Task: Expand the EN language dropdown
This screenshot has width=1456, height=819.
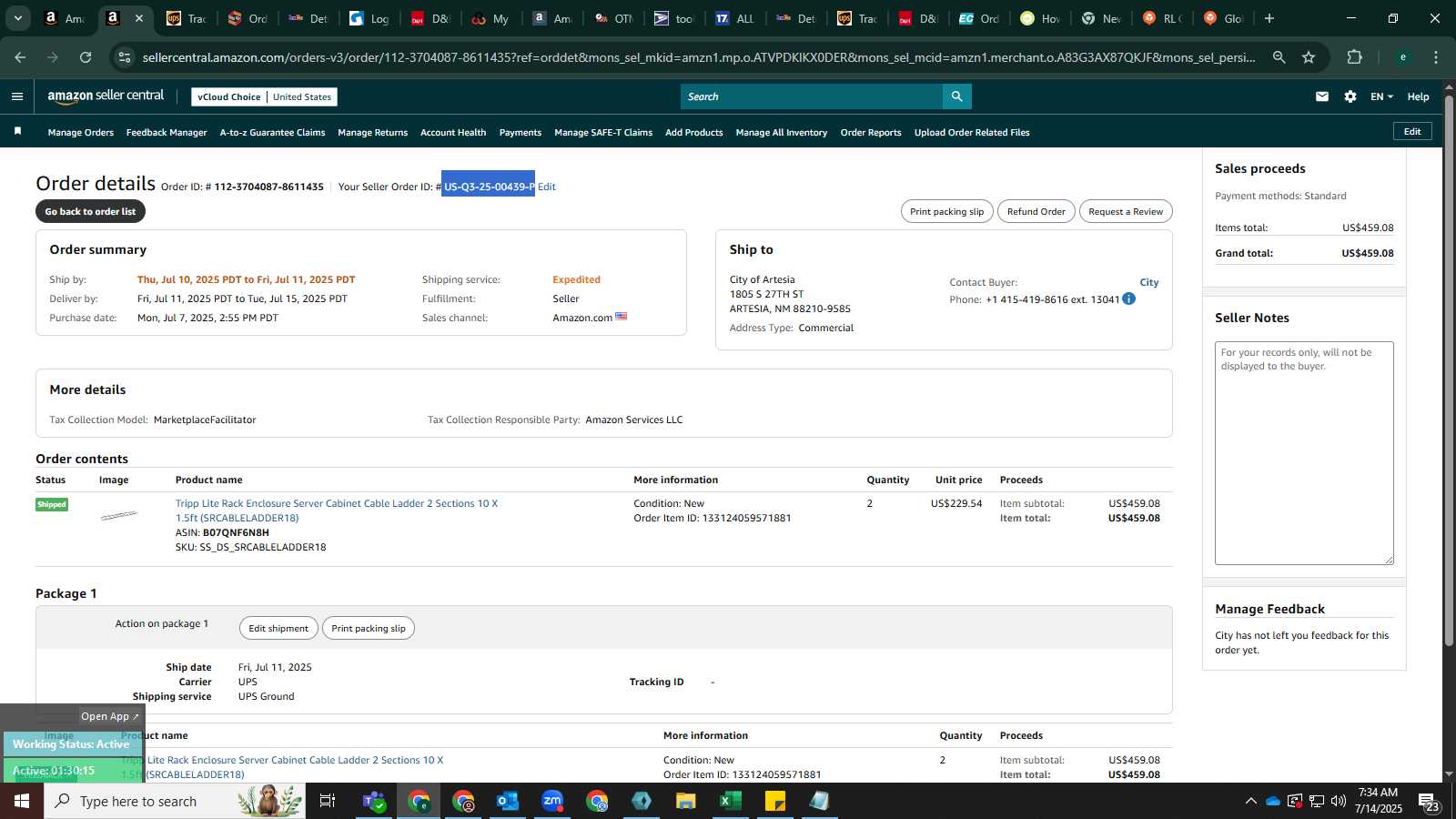Action: pos(1381,96)
